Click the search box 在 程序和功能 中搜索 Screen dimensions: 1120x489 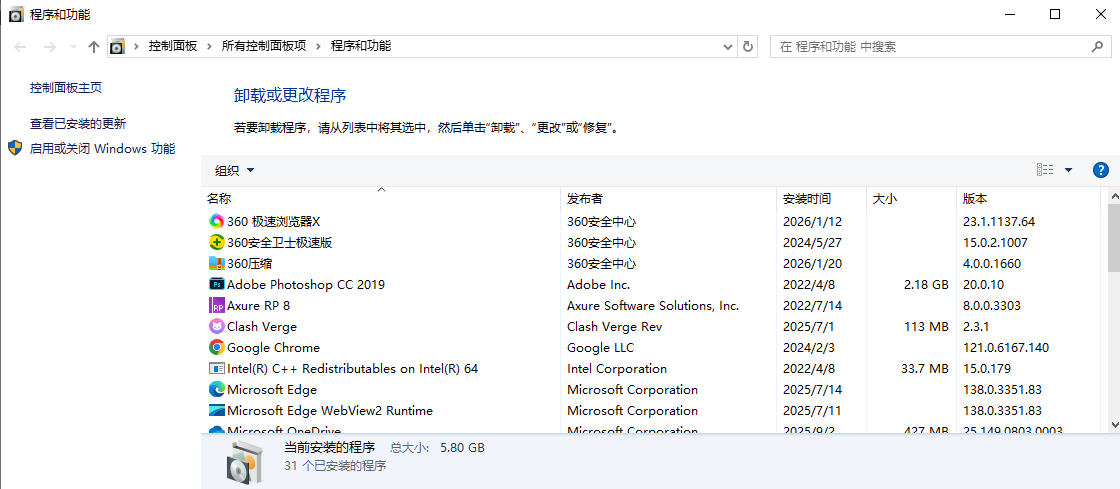tap(930, 46)
